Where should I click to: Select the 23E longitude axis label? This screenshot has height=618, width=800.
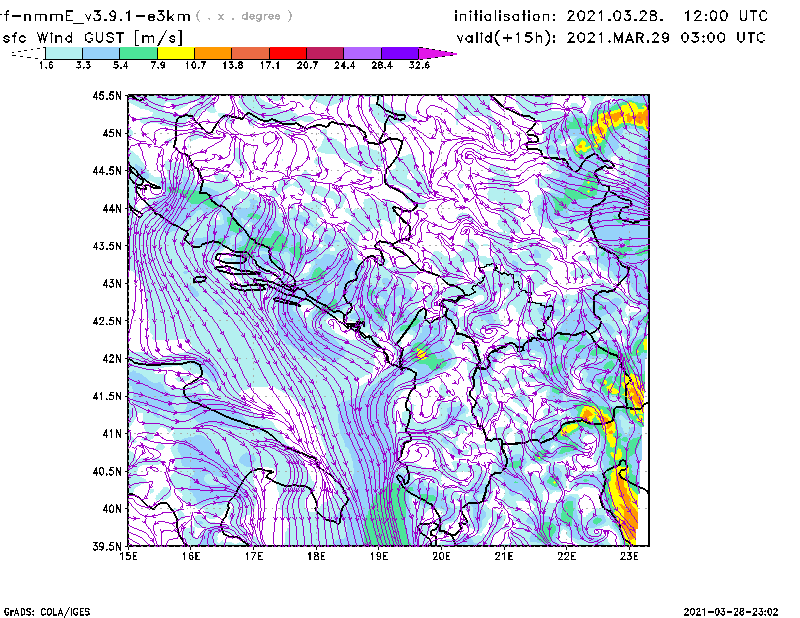click(628, 556)
